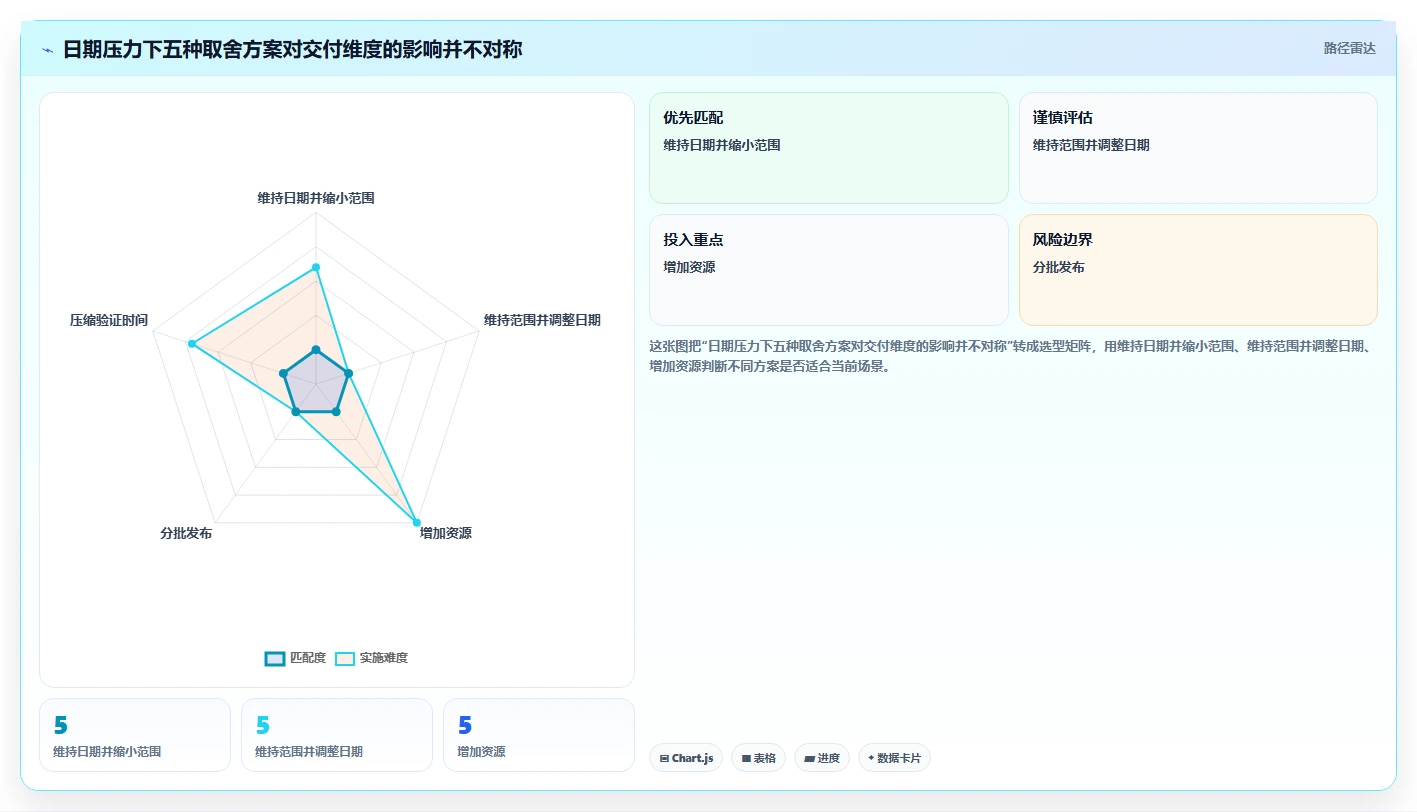Open the 投入重点 card
The image size is (1417, 812).
click(x=829, y=270)
